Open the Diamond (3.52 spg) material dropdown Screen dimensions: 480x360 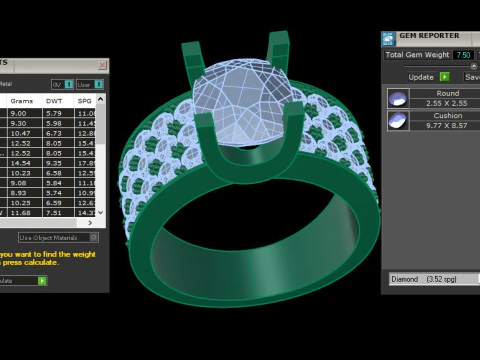434,279
